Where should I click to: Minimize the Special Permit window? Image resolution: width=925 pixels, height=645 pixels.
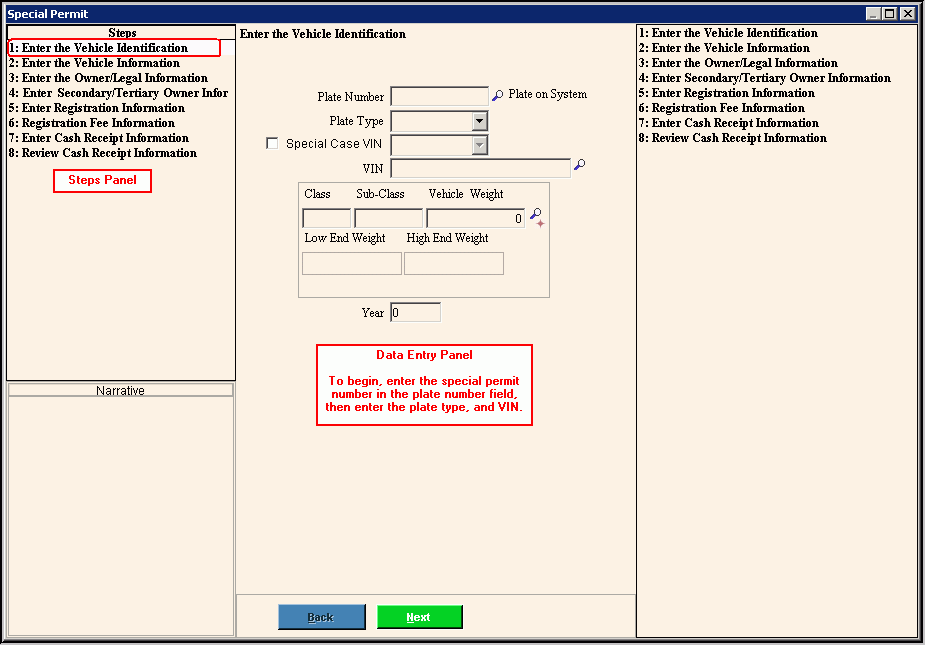874,14
